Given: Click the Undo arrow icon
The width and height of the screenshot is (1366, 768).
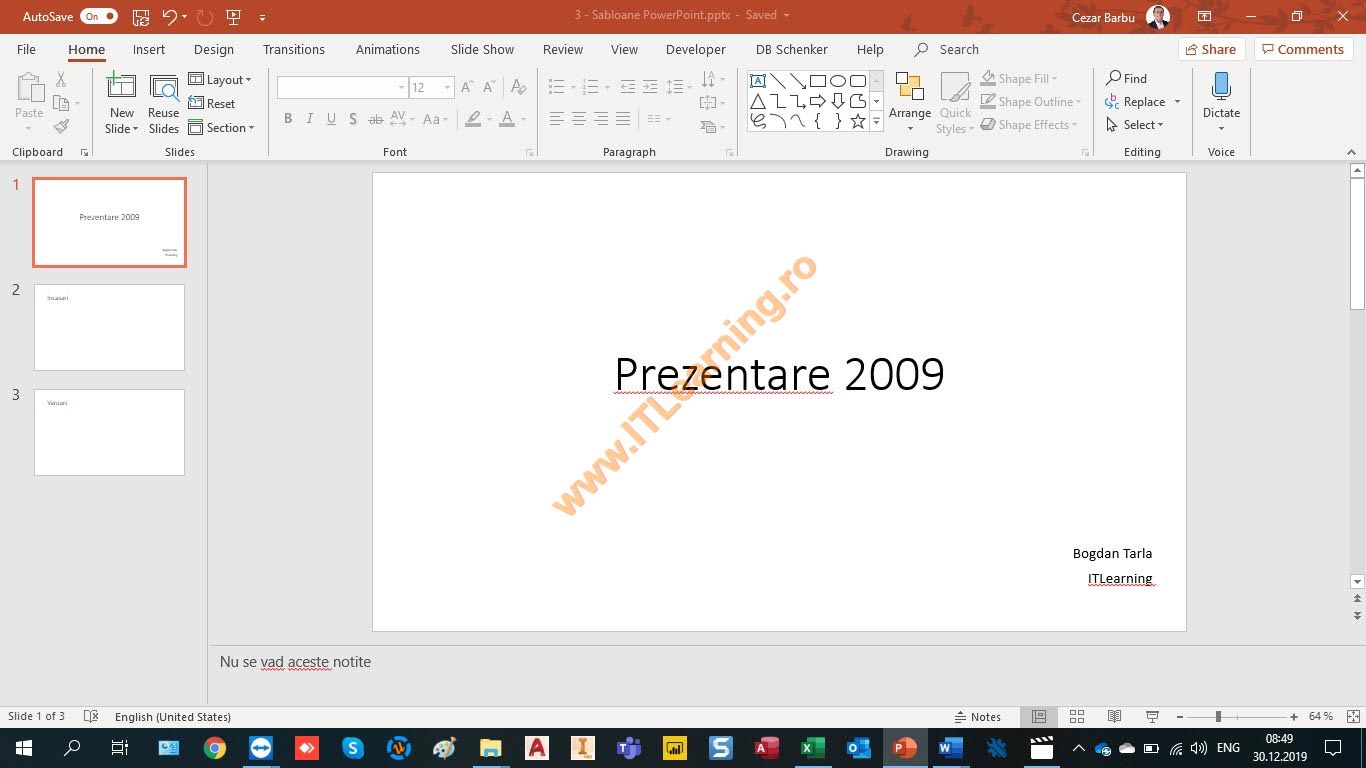Looking at the screenshot, I should [169, 16].
